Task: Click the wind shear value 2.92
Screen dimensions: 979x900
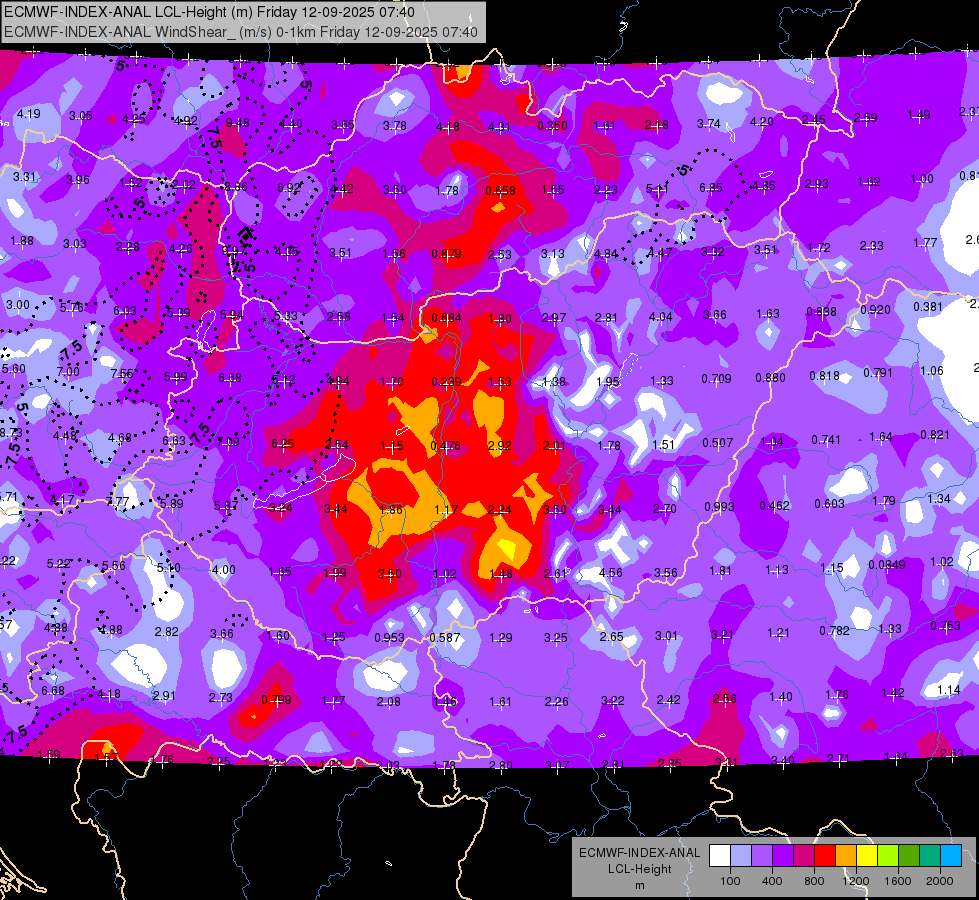Action: click(x=499, y=446)
